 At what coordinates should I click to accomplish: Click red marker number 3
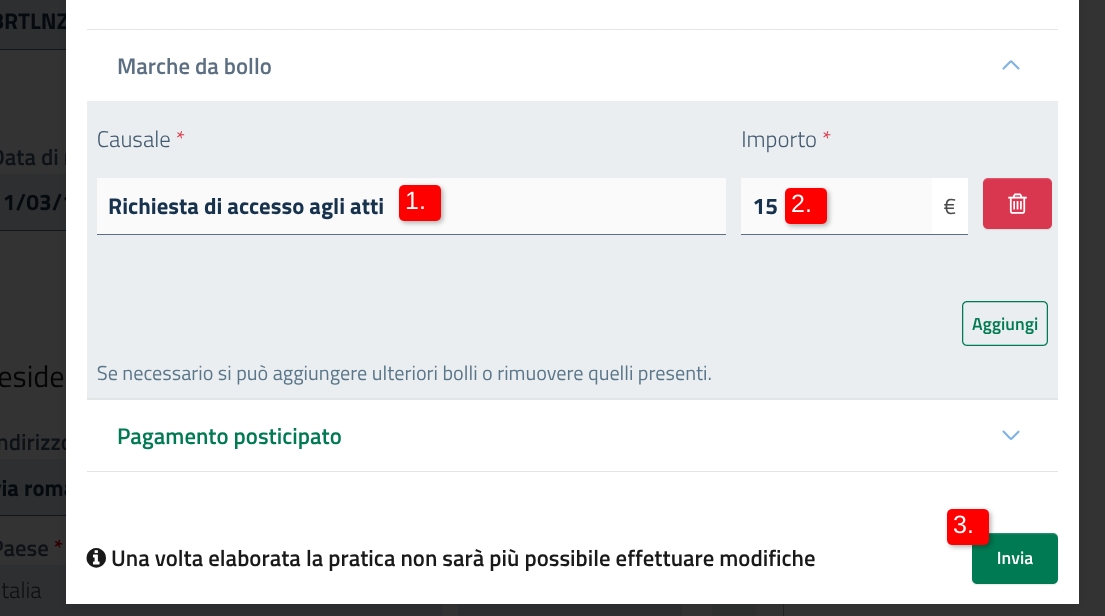967,527
